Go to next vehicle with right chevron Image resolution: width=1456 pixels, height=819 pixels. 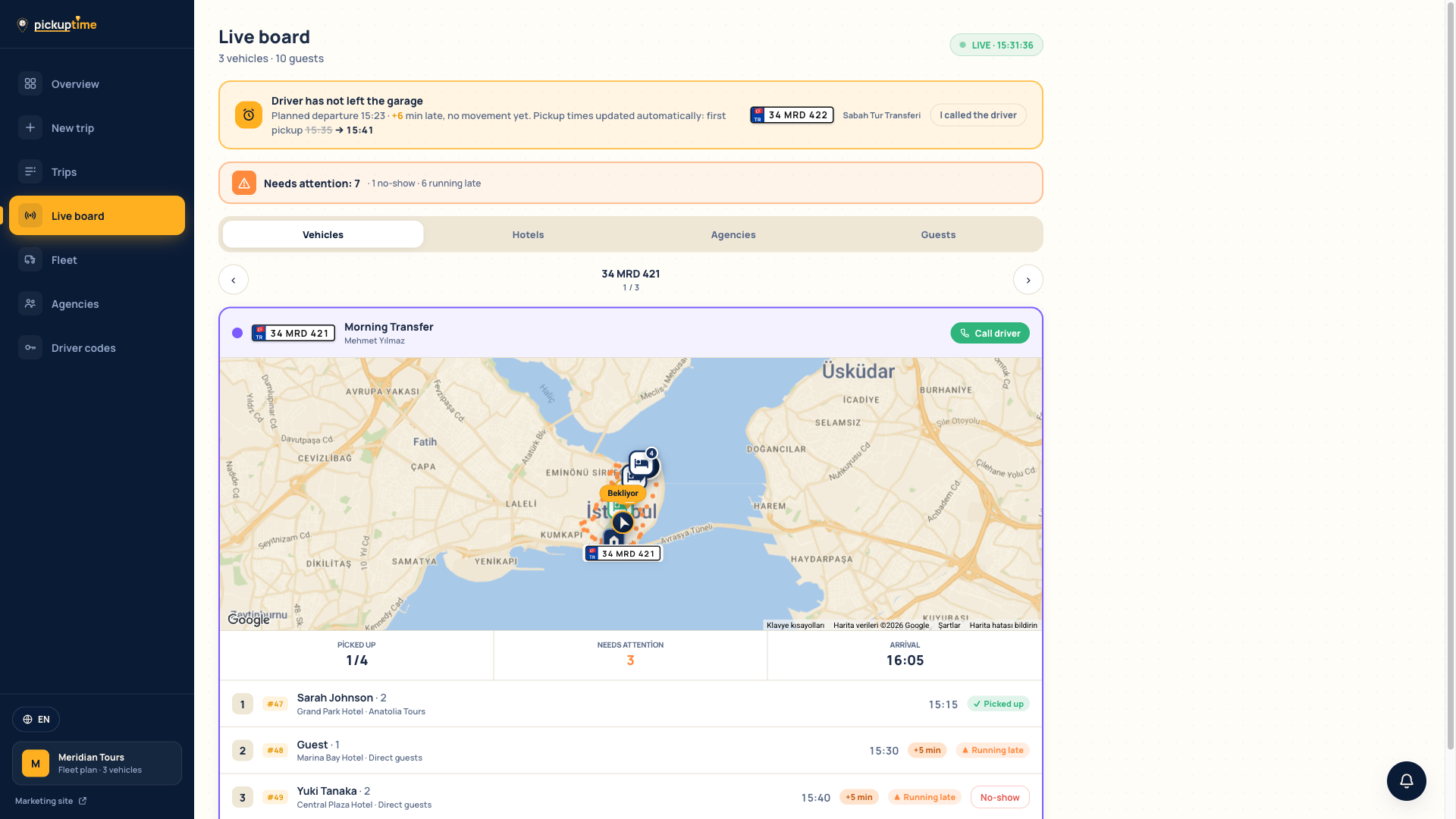(1028, 280)
